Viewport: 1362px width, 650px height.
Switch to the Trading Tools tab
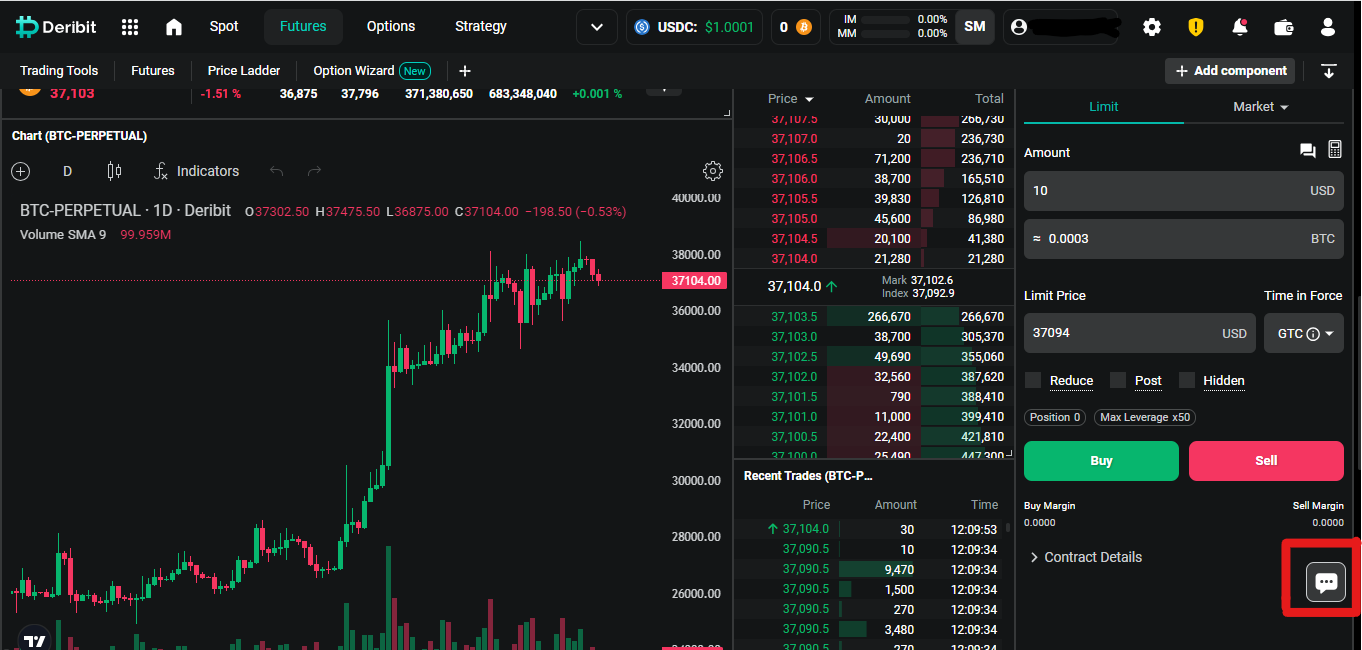[x=59, y=71]
